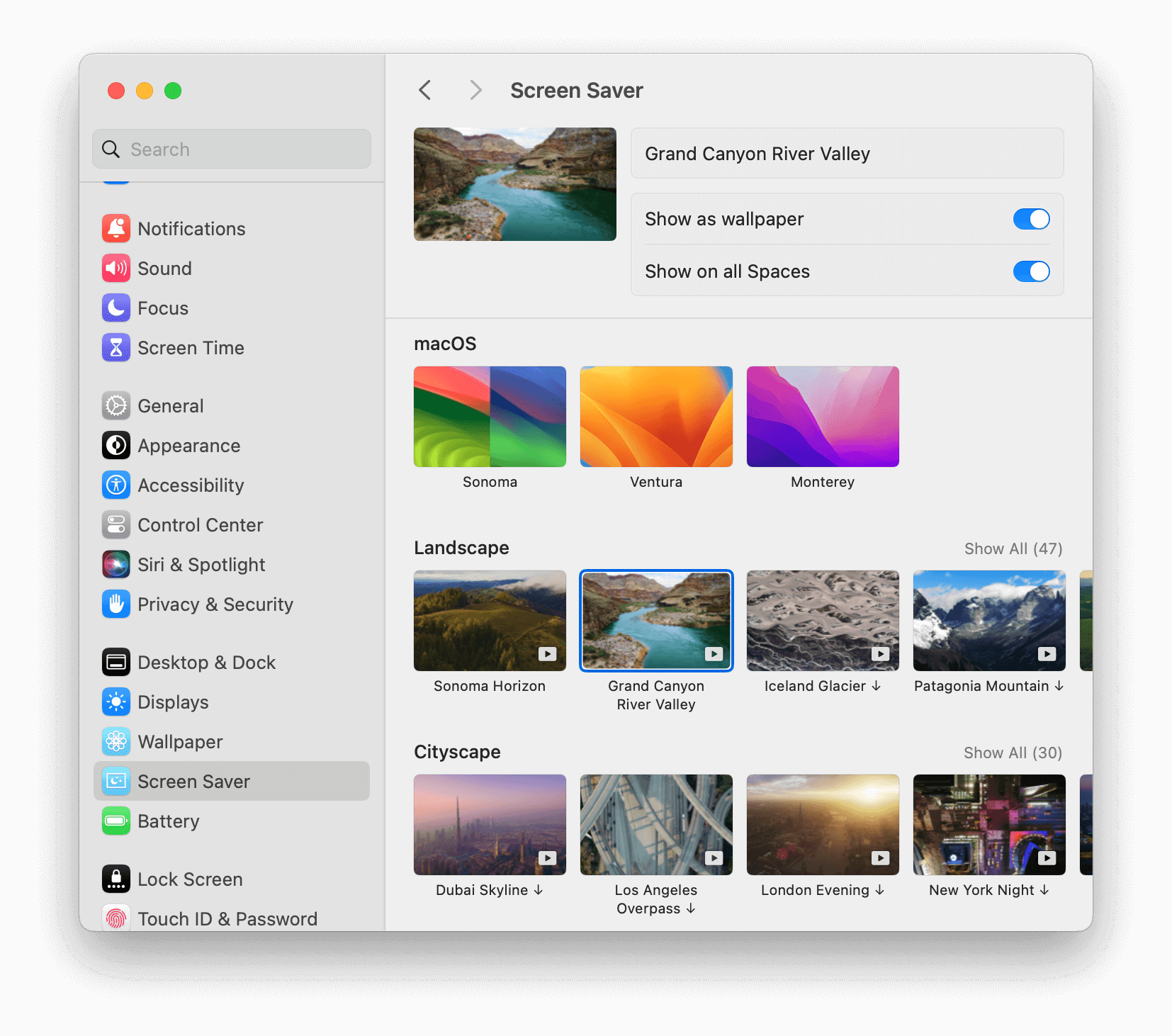Click download arrow next to Patagonia Mountain
The width and height of the screenshot is (1172, 1036).
pos(1059,685)
